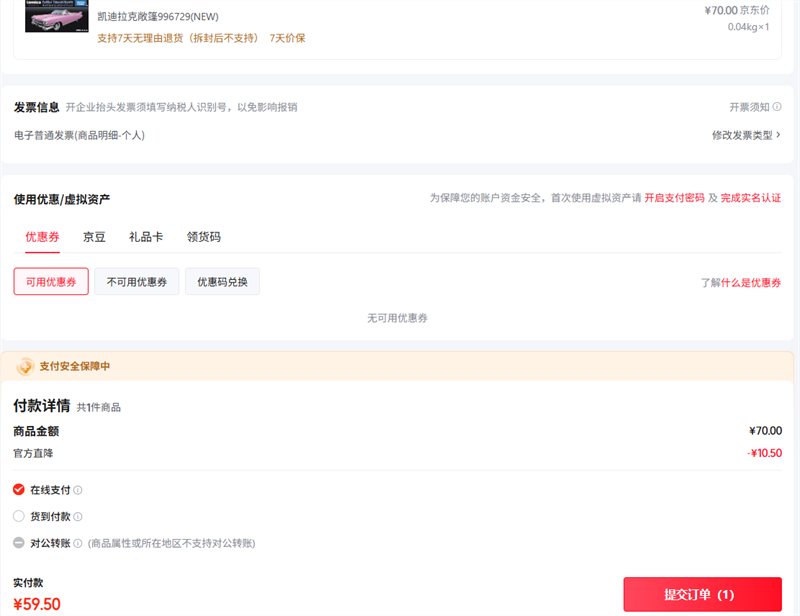The height and width of the screenshot is (616, 800).
Task: Open the 开启支付密码 link
Action: pyautogui.click(x=674, y=198)
